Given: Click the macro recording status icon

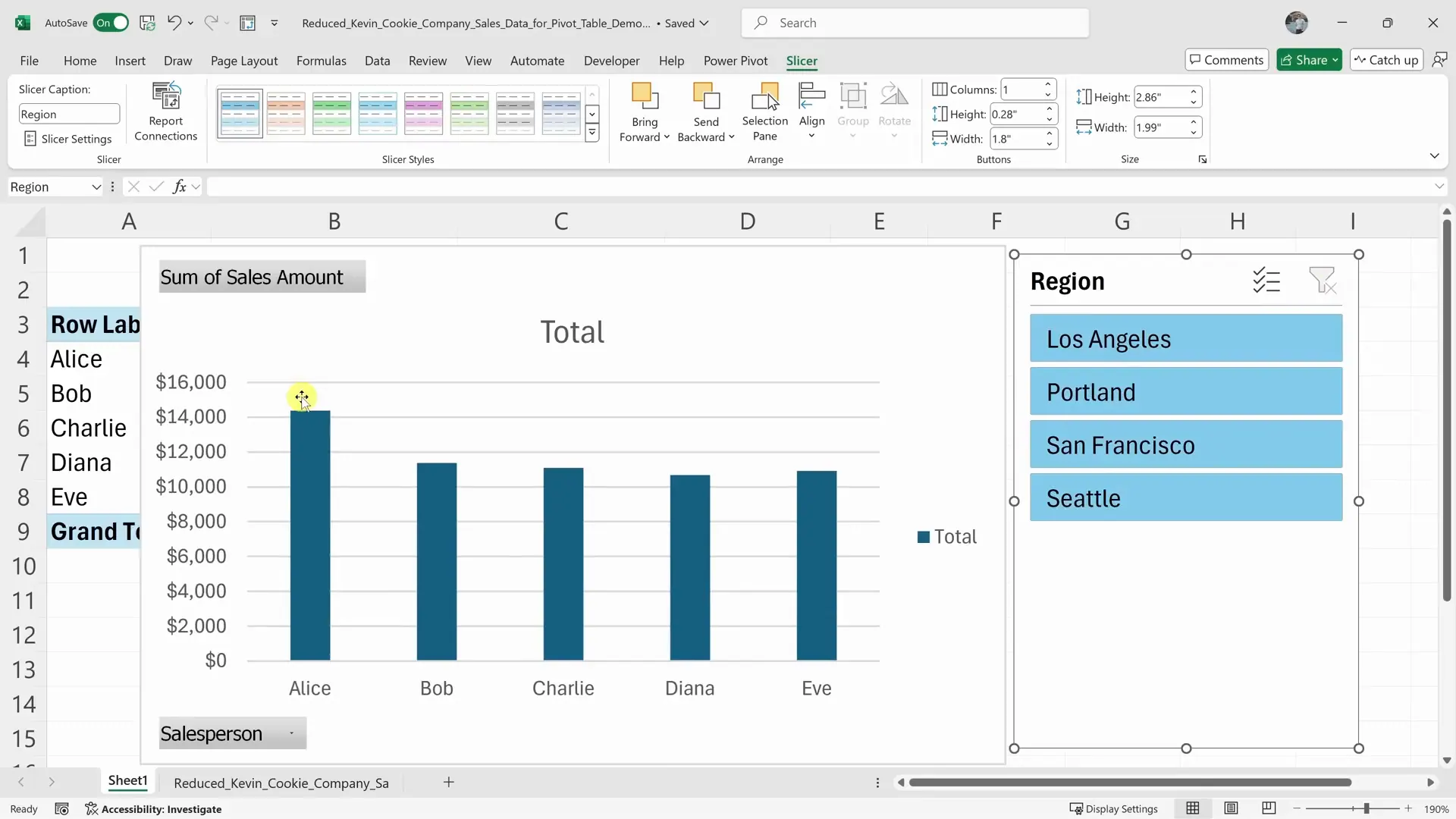Looking at the screenshot, I should [62, 809].
